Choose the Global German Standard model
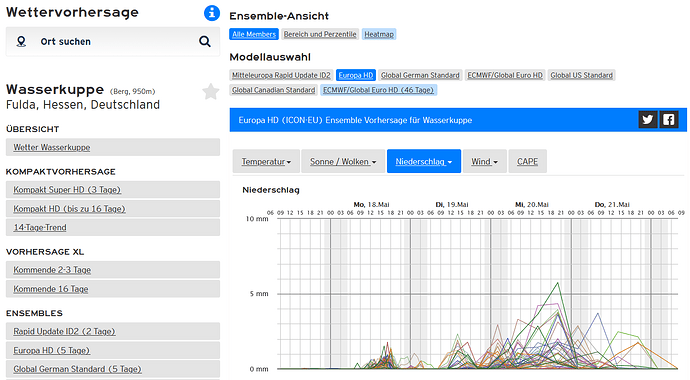The height and width of the screenshot is (380, 690). (420, 75)
